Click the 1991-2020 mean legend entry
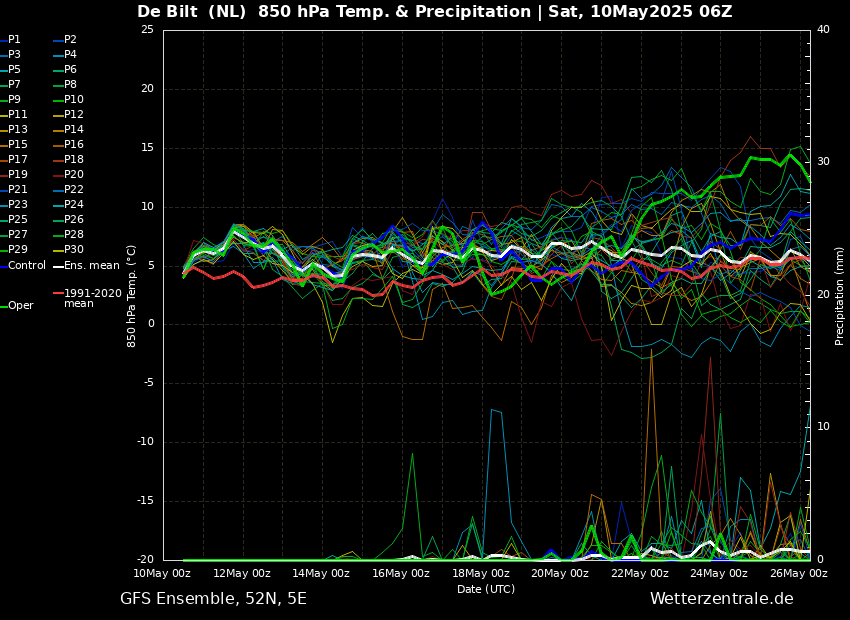 click(x=92, y=299)
